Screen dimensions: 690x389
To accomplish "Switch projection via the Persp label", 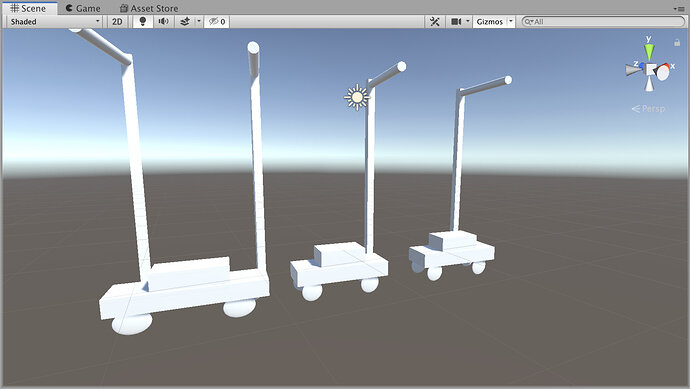I will [649, 108].
